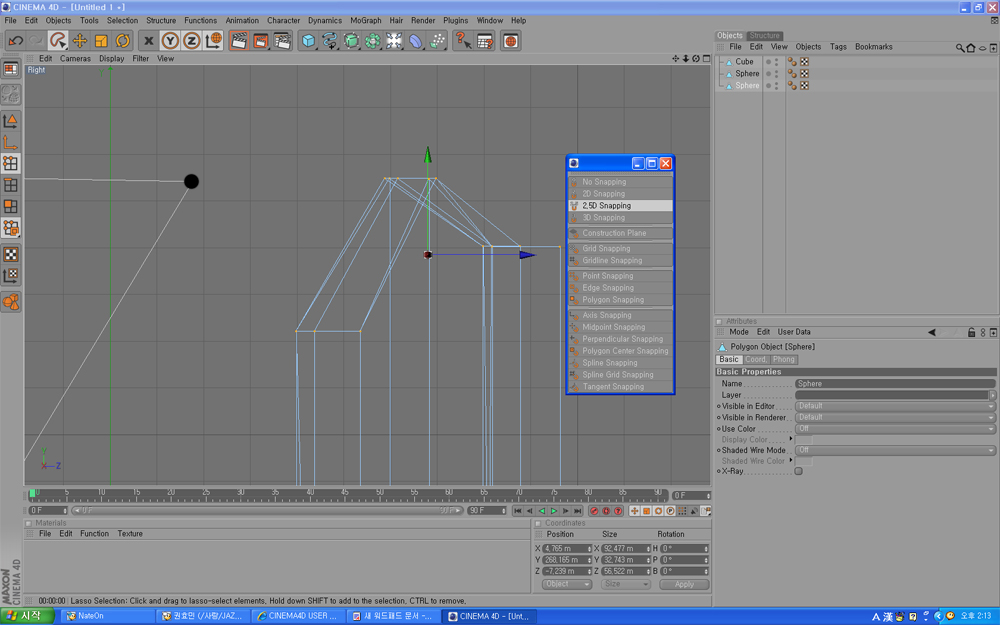Open the Objects menu in the menu bar

click(58, 20)
